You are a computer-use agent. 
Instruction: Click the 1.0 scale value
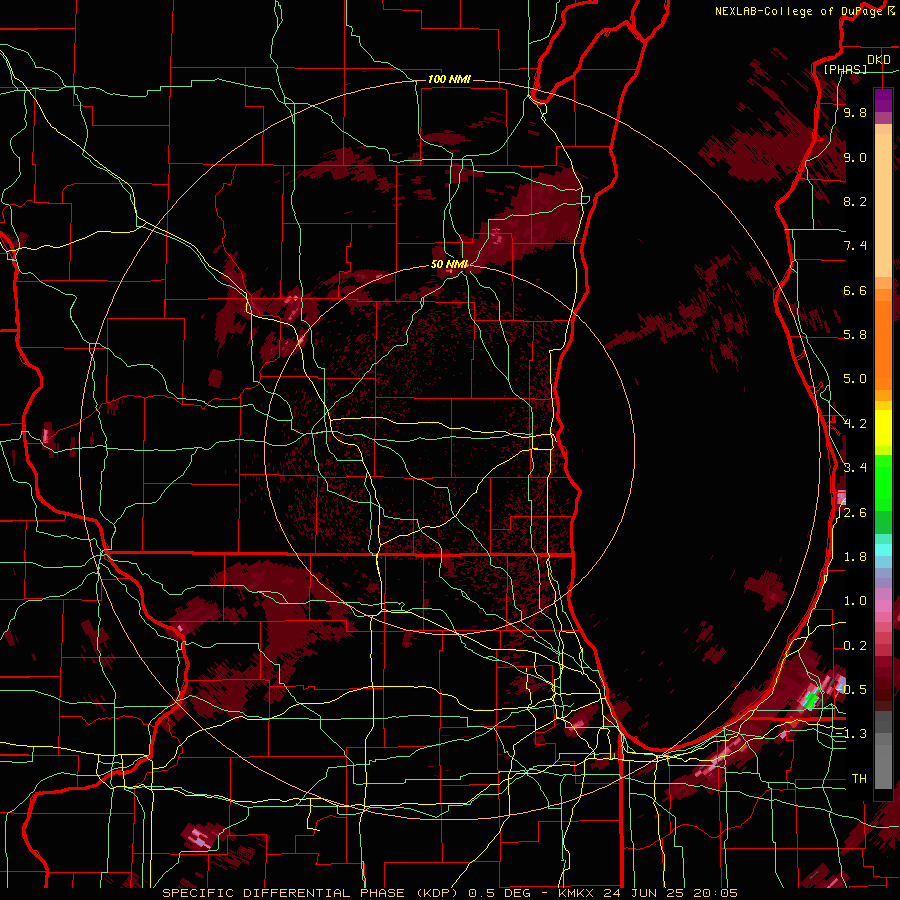pyautogui.click(x=855, y=601)
